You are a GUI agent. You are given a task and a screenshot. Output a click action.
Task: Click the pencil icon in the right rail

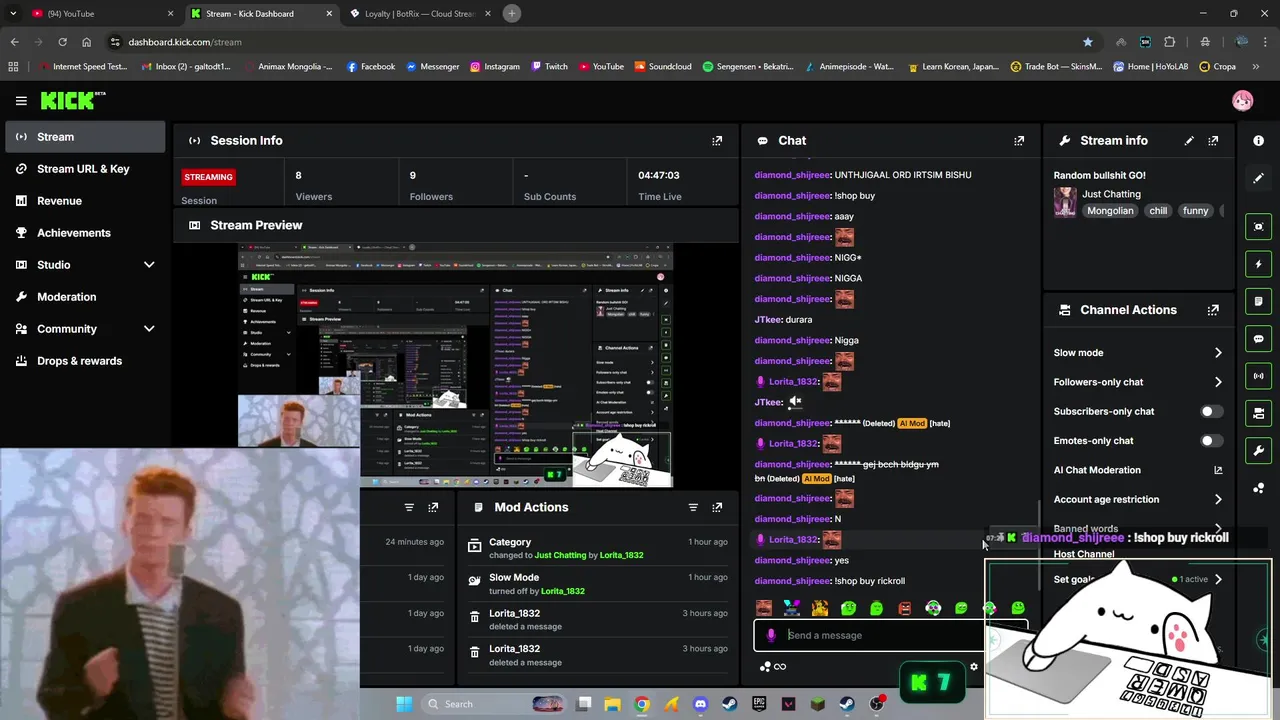point(1259,178)
